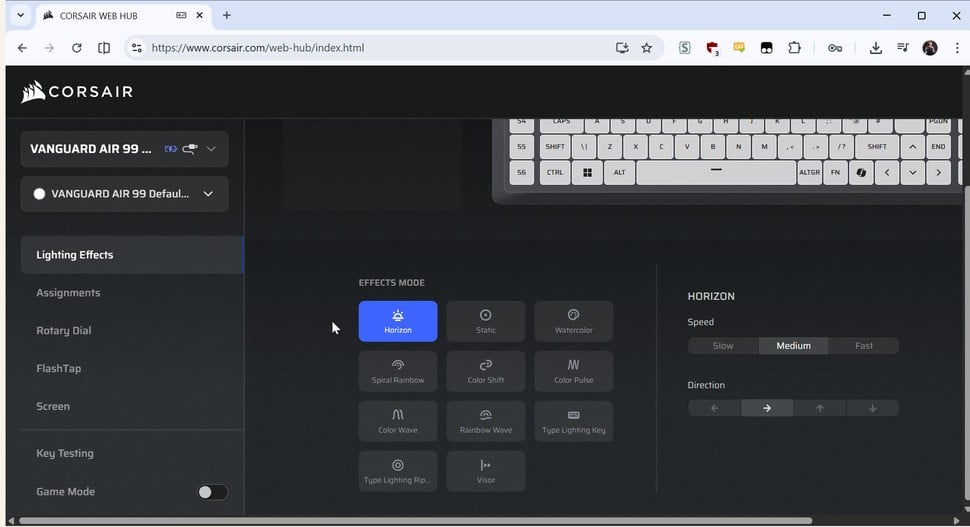Viewport: 970px width, 527px height.
Task: Set Horizon speed to Slow
Action: (x=722, y=346)
